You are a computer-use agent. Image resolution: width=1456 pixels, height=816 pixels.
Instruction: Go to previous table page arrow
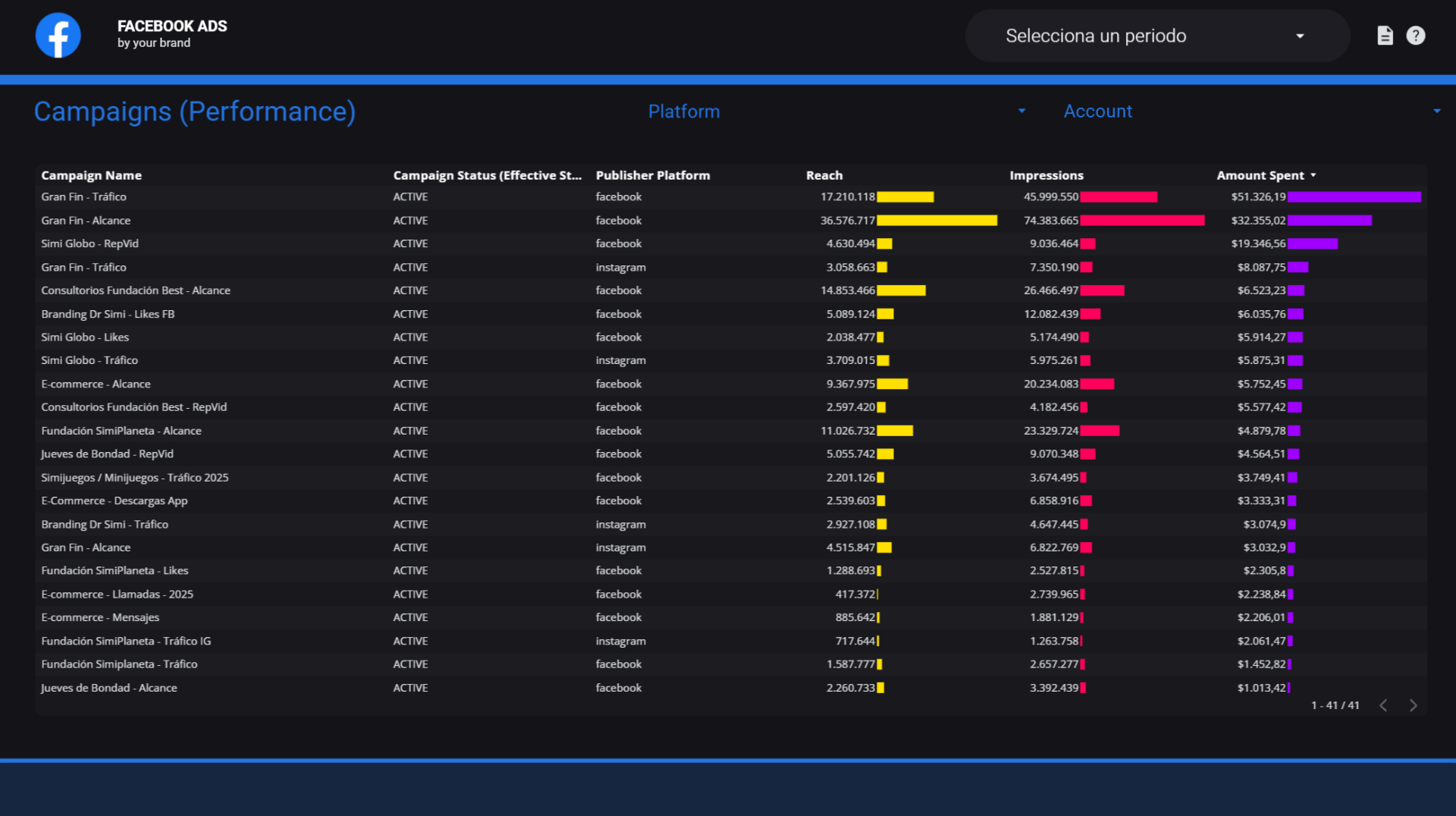[1383, 705]
